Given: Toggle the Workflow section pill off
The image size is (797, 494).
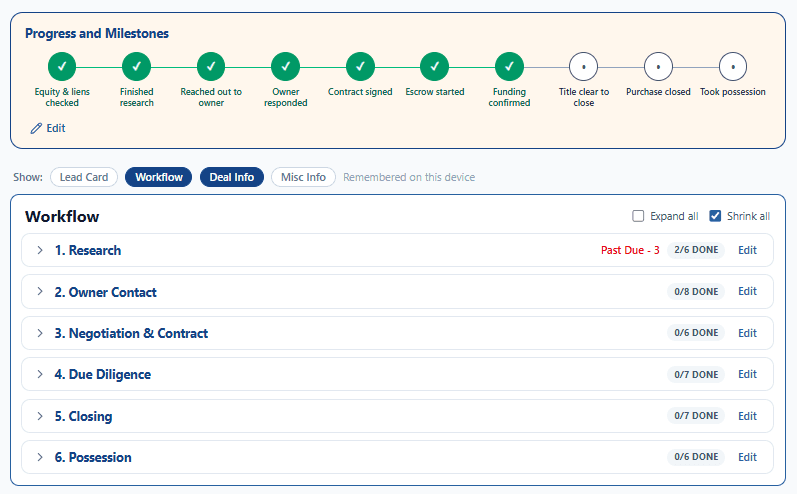Looking at the screenshot, I should click(x=159, y=177).
